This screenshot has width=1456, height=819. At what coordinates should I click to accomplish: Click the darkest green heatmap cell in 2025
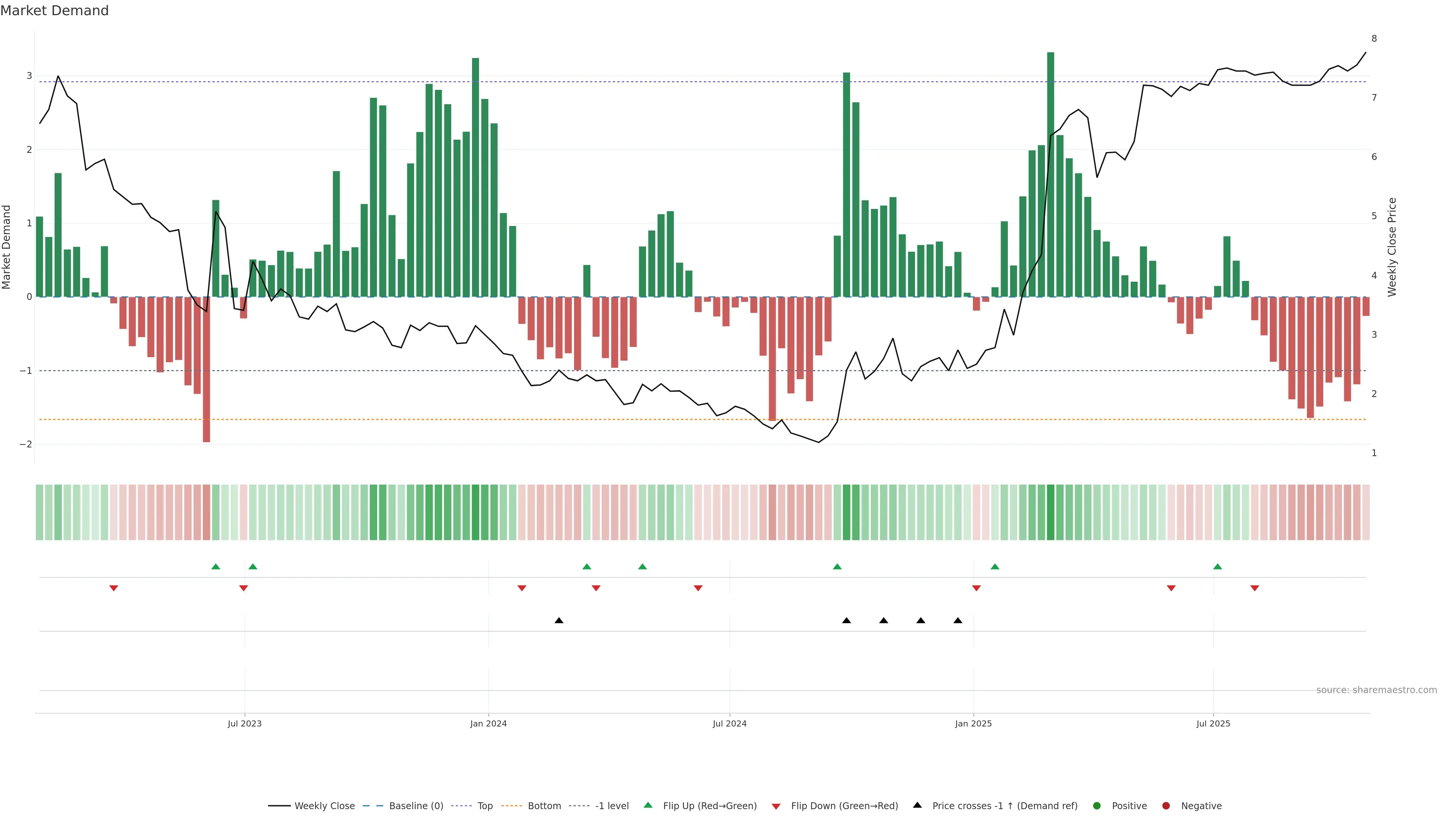click(1050, 512)
